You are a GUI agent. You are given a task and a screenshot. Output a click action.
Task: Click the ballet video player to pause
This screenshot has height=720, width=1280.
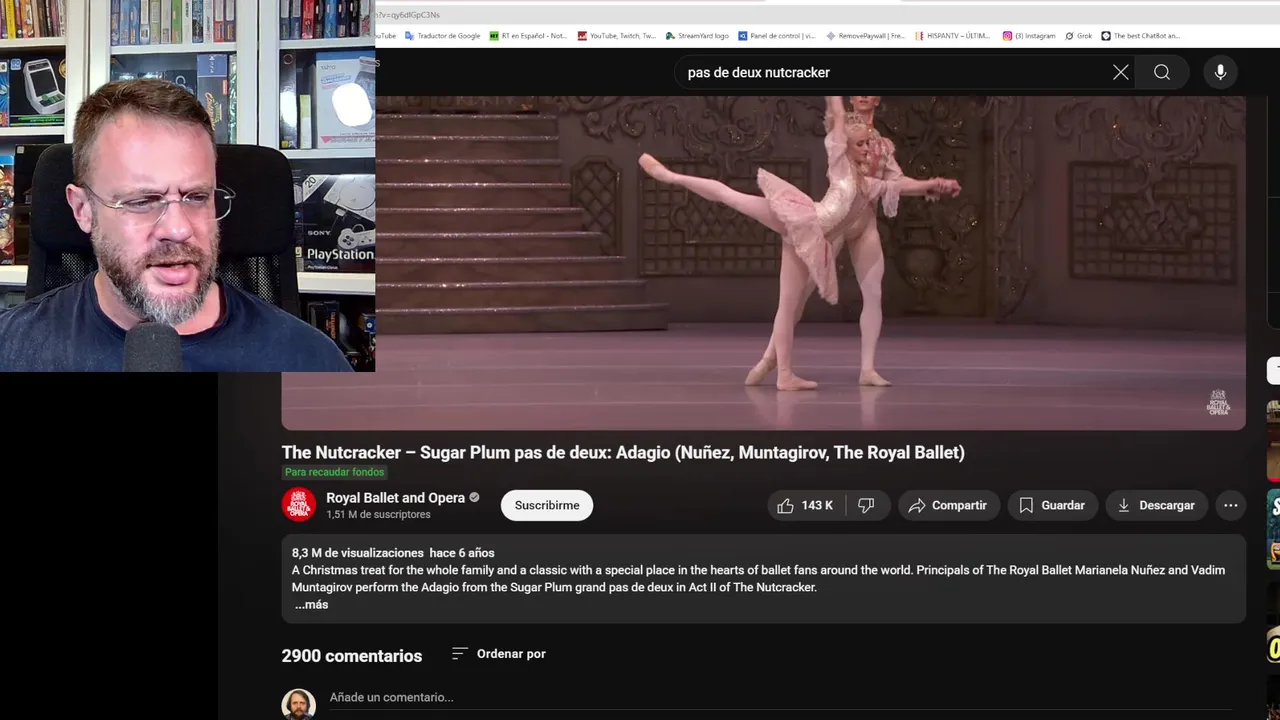(764, 263)
